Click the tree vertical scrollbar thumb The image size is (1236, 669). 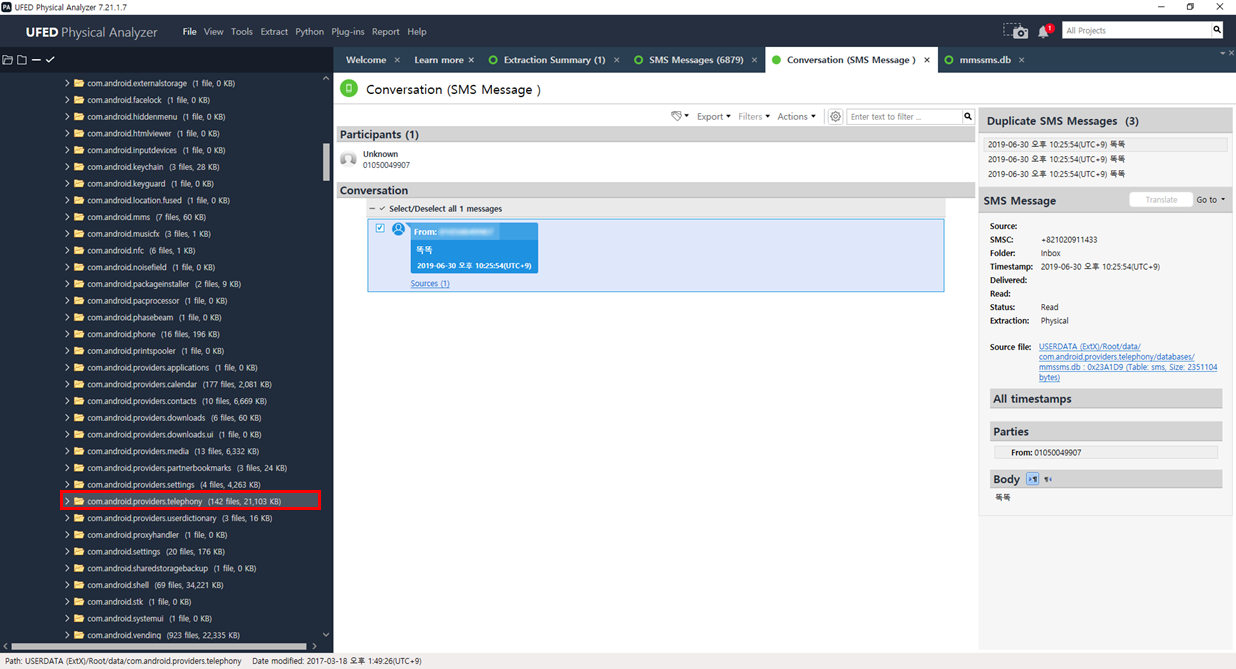pos(326,162)
